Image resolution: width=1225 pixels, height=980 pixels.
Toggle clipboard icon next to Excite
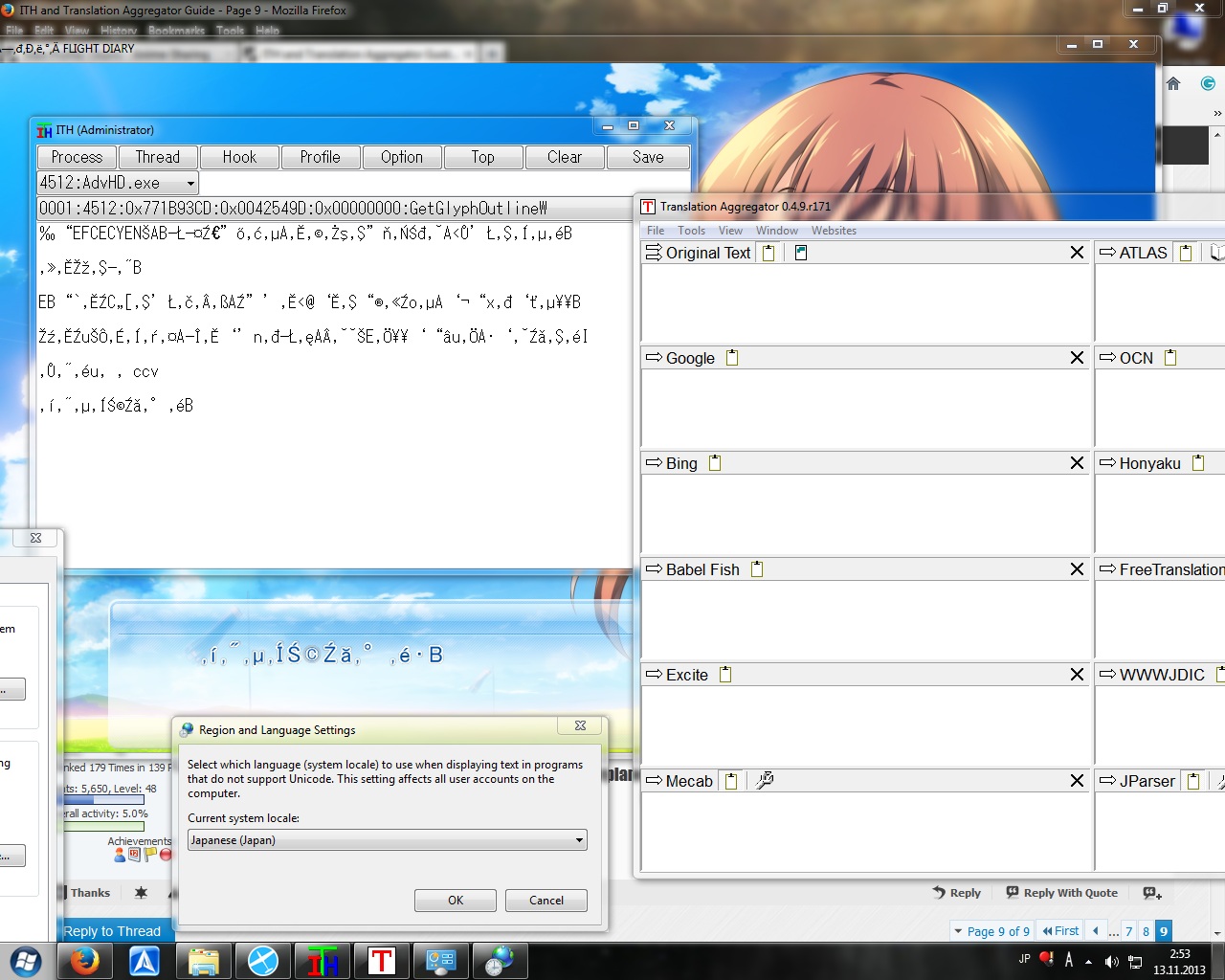click(x=725, y=675)
